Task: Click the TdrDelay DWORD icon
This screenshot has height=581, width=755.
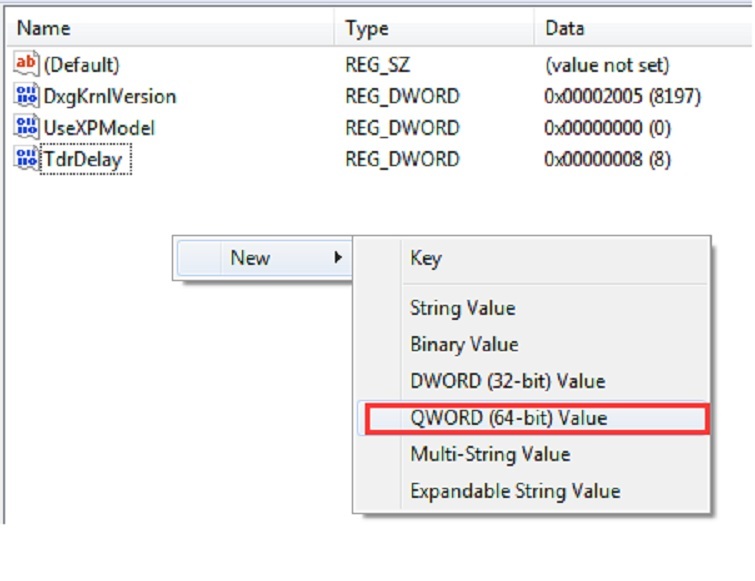Action: [x=26, y=159]
